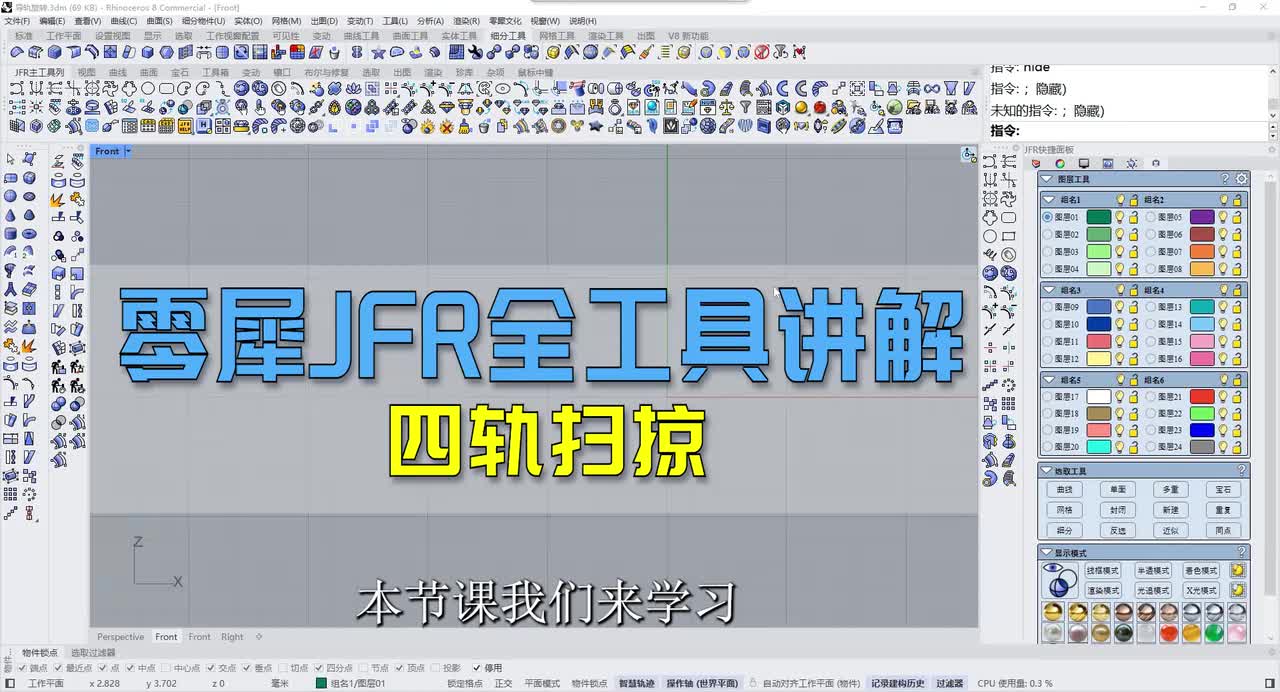Image resolution: width=1280 pixels, height=692 pixels.
Task: Toggle lock for 图层05
Action: (1236, 217)
